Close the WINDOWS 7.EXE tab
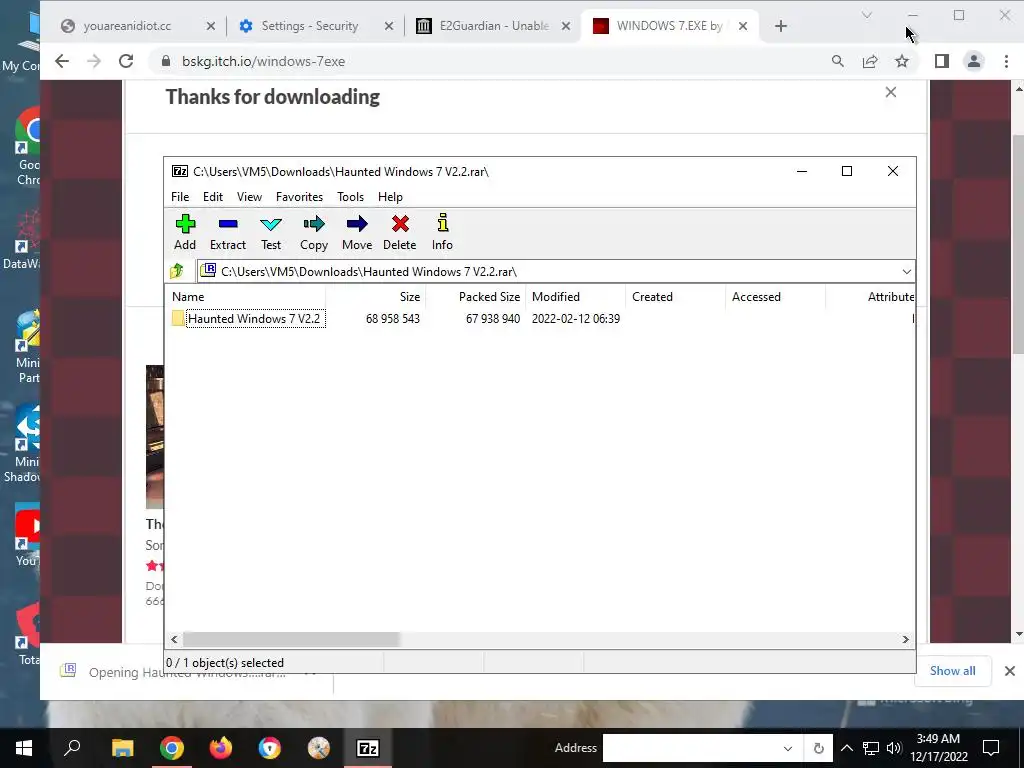The height and width of the screenshot is (768, 1024). click(743, 26)
